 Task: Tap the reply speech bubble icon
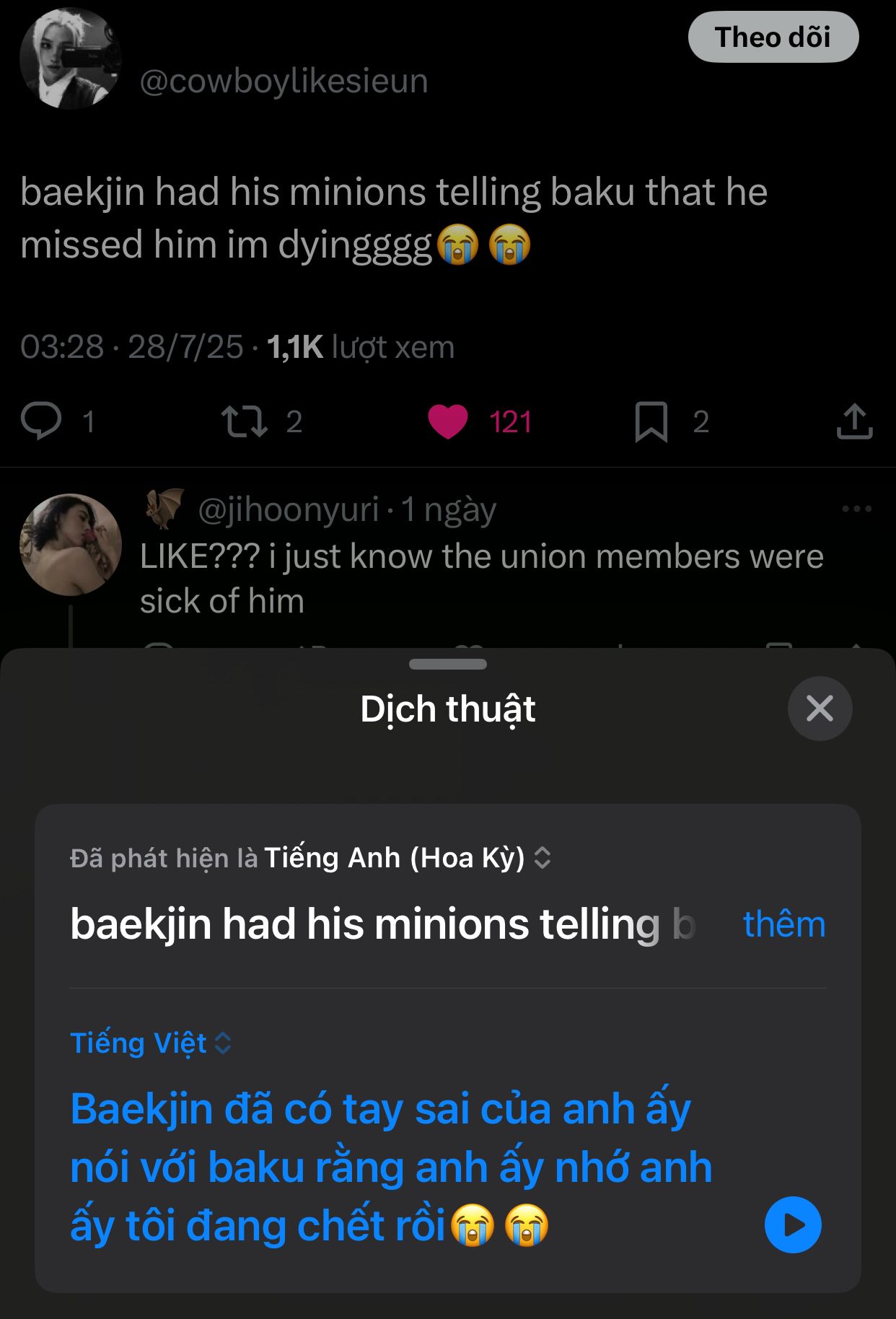(41, 421)
